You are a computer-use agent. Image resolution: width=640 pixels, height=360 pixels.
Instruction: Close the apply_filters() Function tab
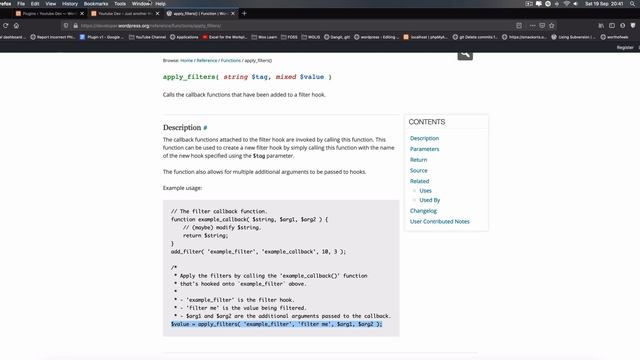pyautogui.click(x=233, y=13)
